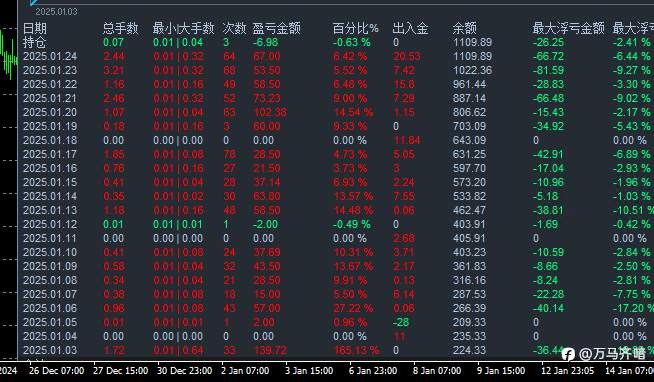The height and width of the screenshot is (382, 654).
Task: Select the date 2025.01.19
Action: coord(50,126)
